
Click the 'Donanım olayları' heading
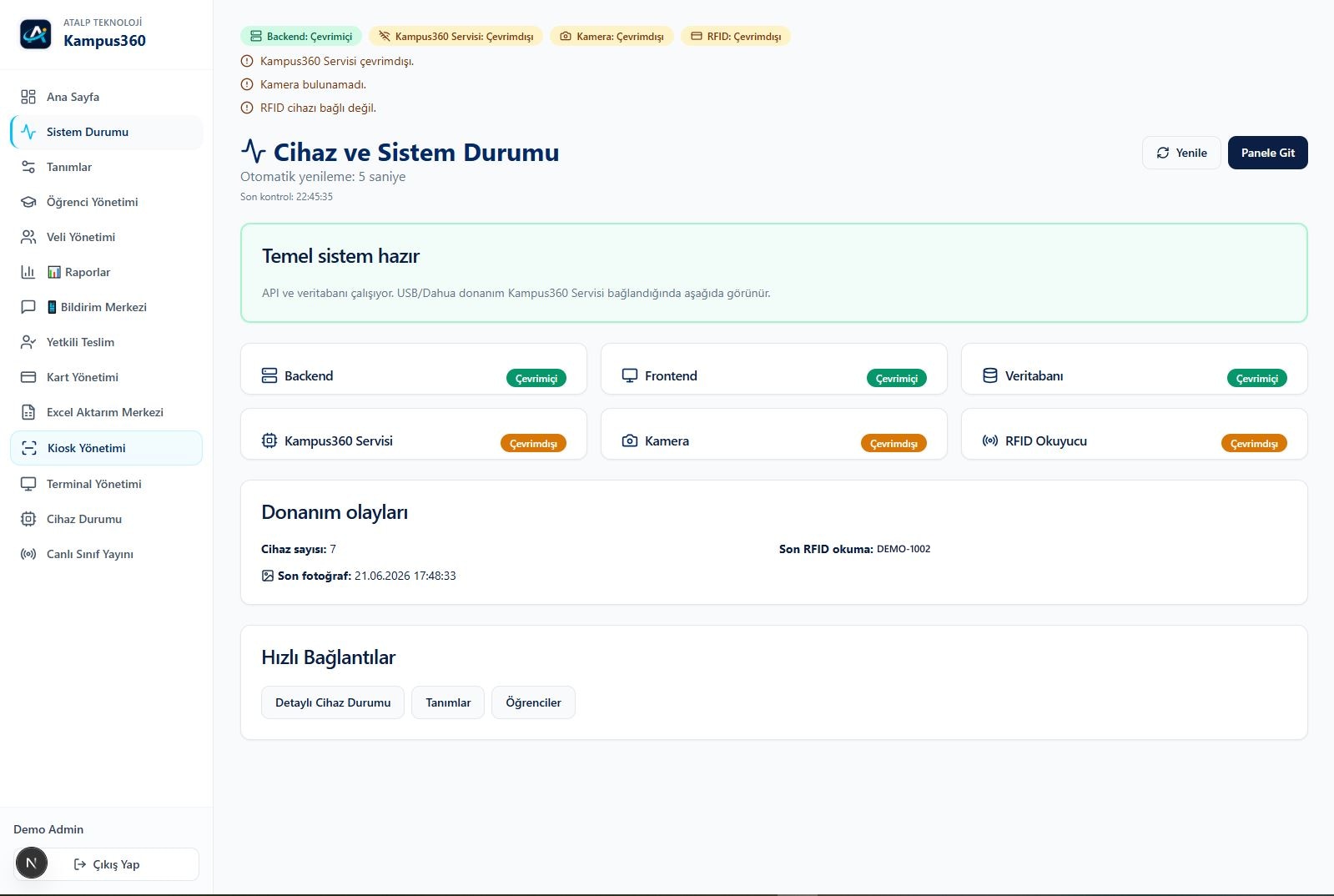(x=335, y=512)
